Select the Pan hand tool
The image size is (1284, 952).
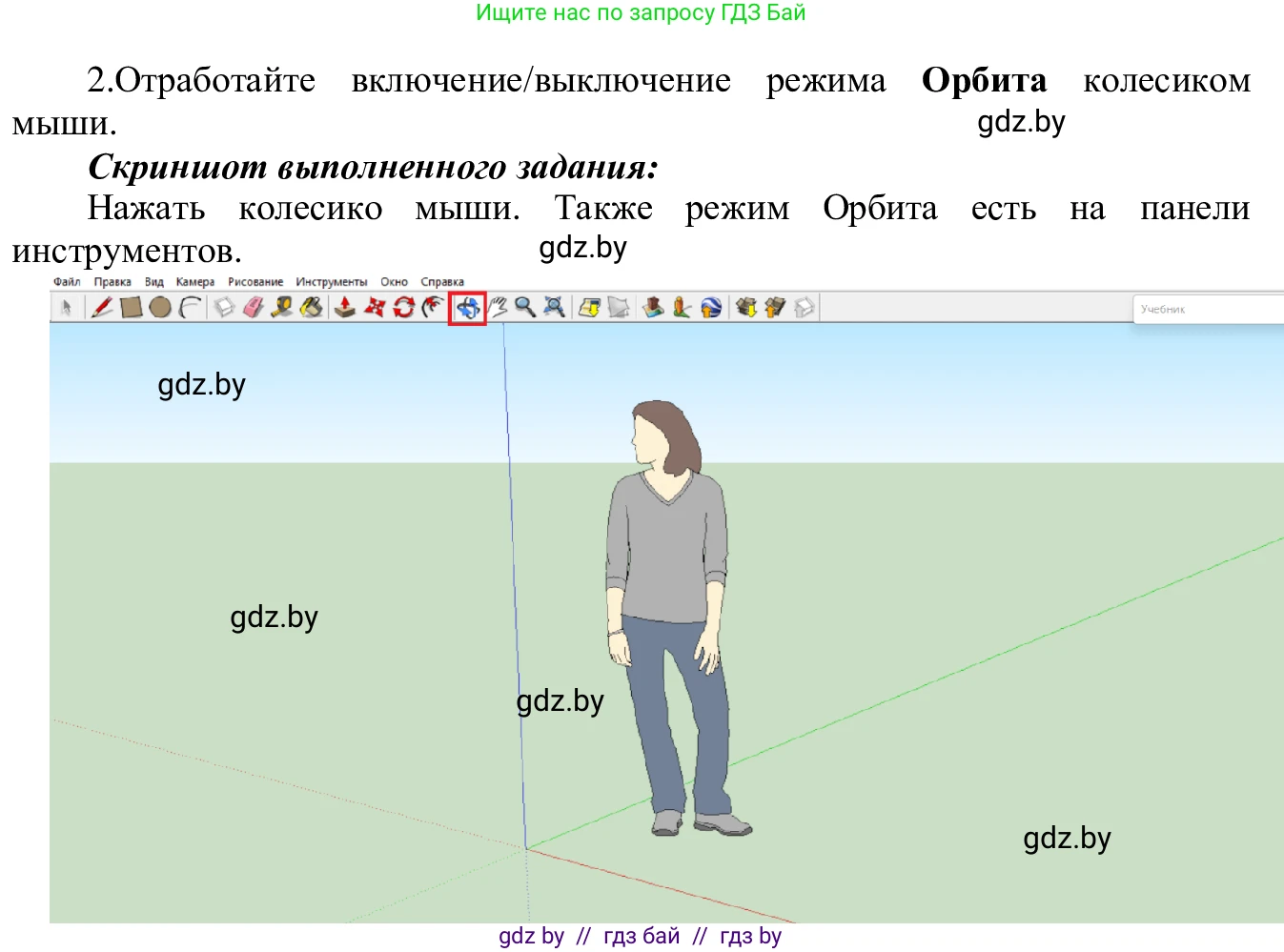coord(499,307)
